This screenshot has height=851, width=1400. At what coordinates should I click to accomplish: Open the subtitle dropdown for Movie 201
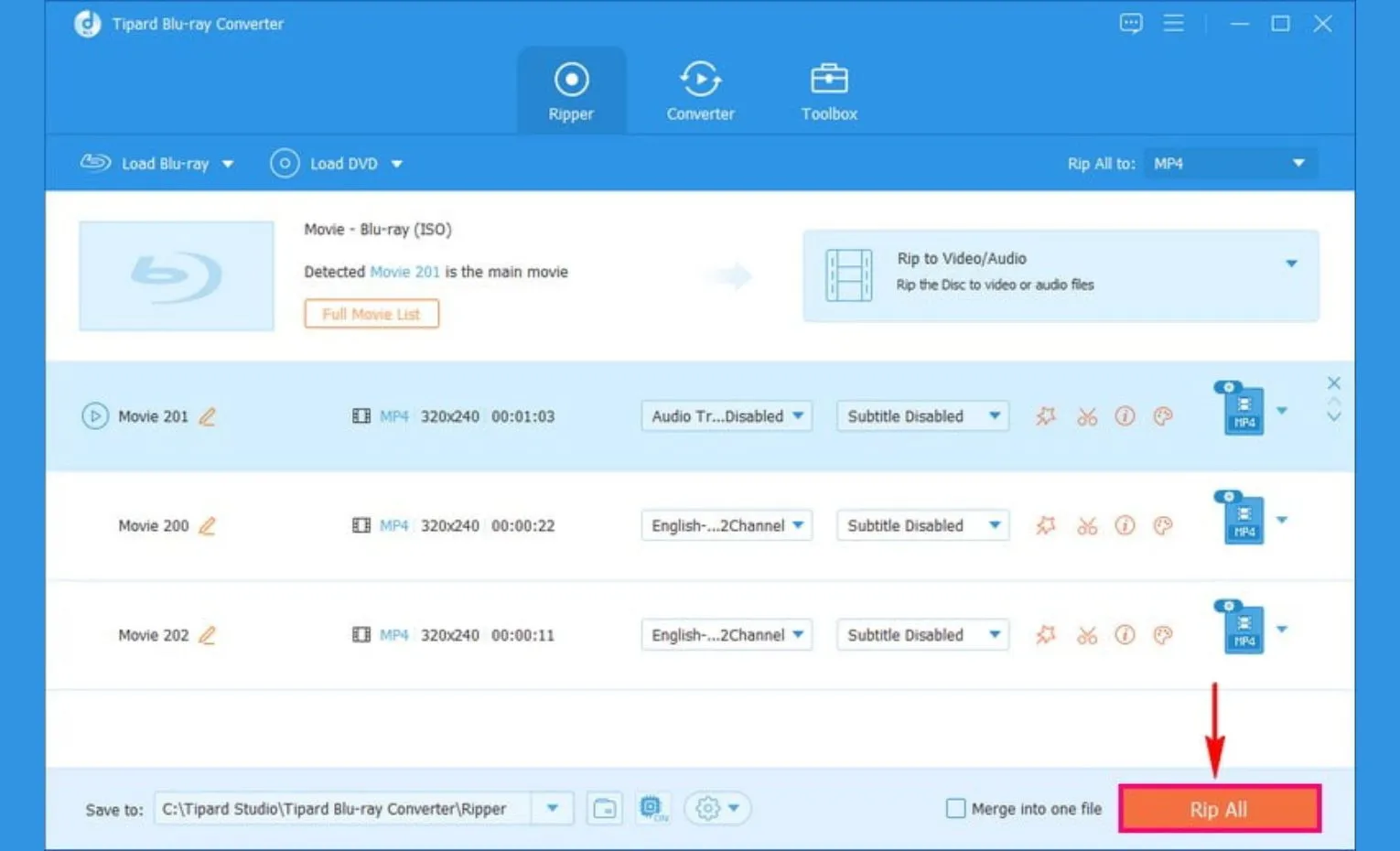point(922,416)
